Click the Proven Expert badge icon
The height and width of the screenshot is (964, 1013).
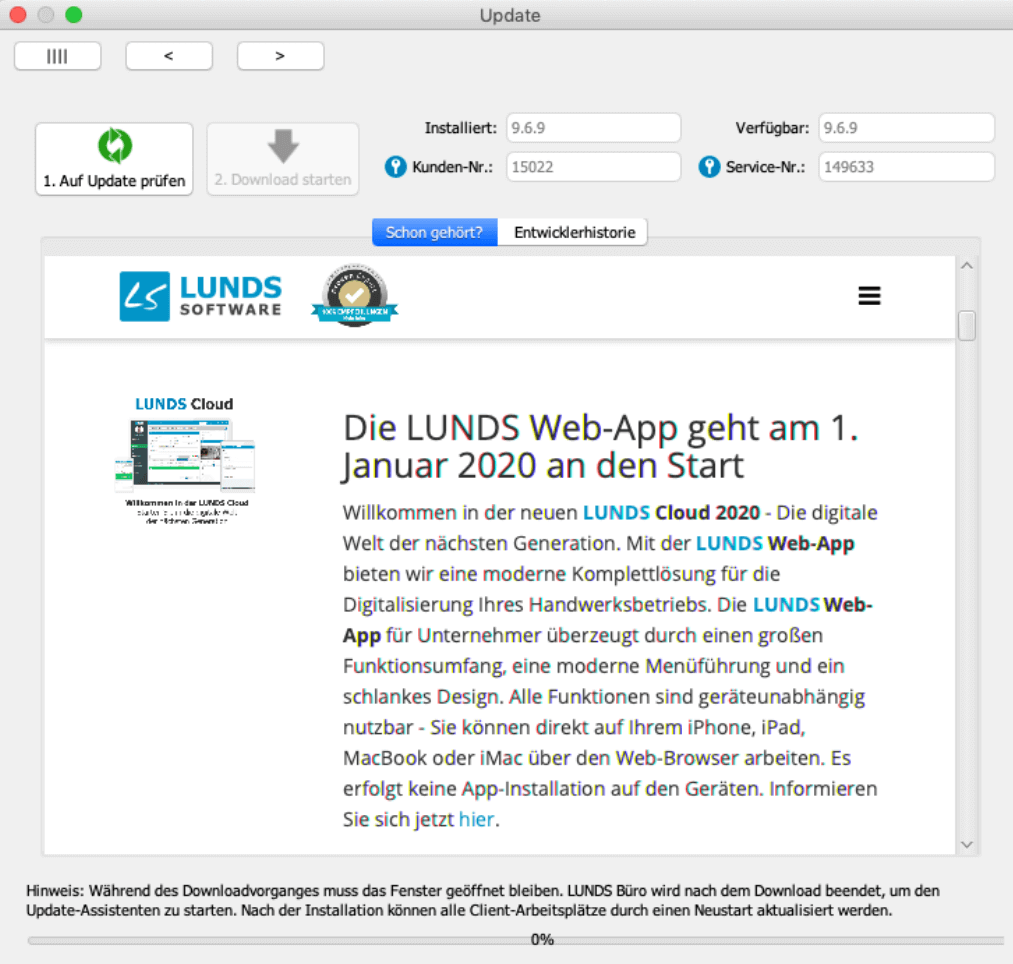tap(354, 295)
